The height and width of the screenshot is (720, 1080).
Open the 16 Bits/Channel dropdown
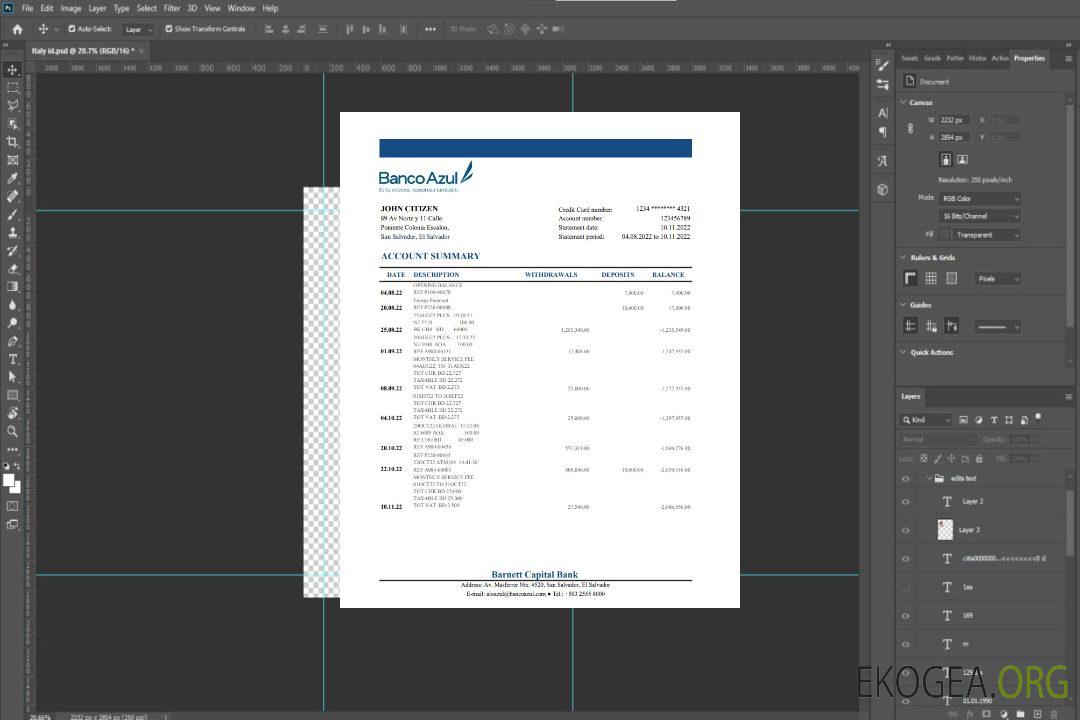pos(979,216)
